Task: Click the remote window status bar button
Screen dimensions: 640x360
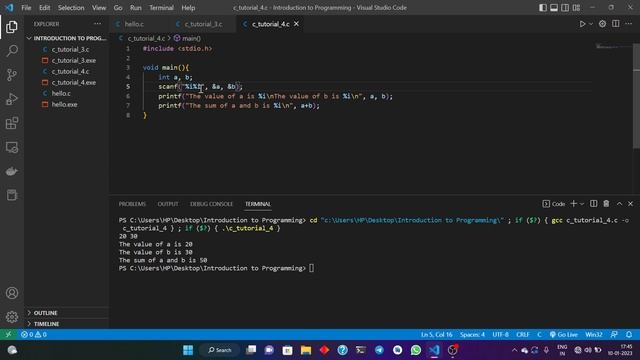Action: click(8, 335)
